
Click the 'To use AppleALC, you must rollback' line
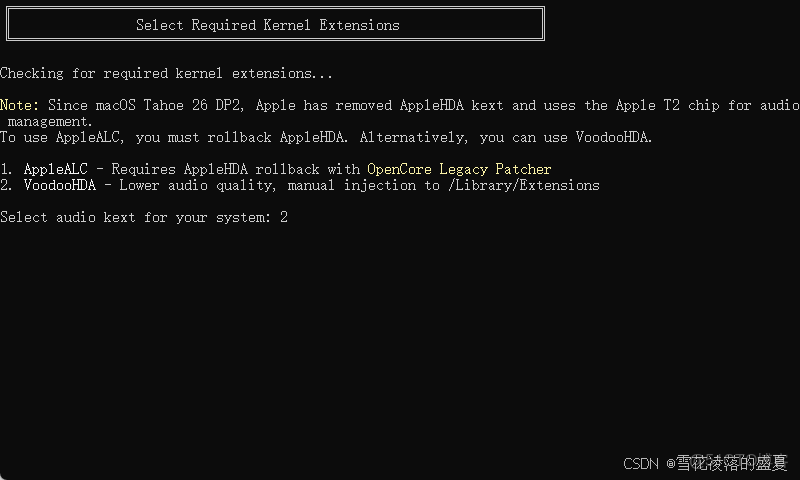pos(326,137)
